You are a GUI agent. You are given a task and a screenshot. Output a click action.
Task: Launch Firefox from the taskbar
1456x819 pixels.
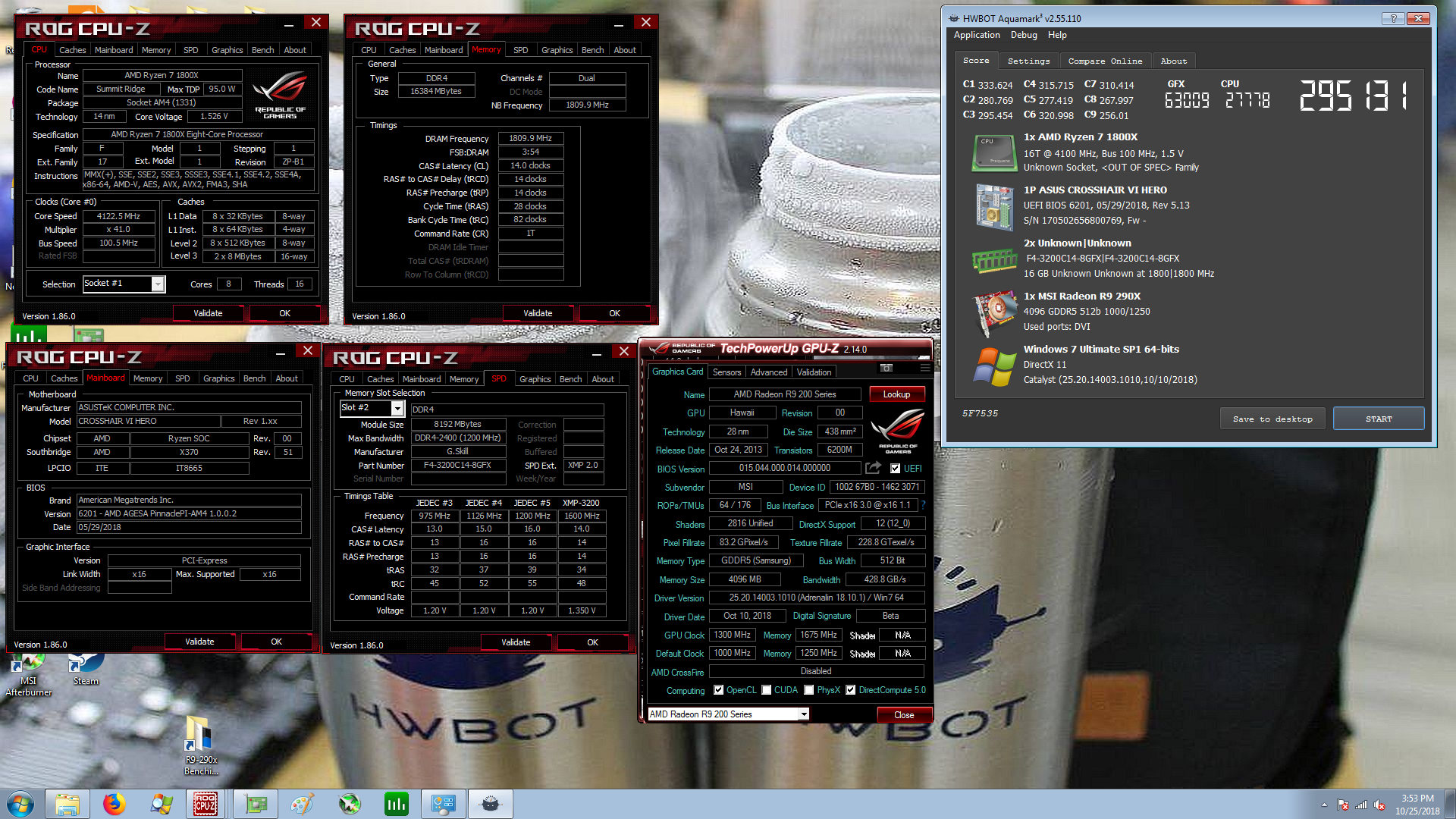pos(114,804)
